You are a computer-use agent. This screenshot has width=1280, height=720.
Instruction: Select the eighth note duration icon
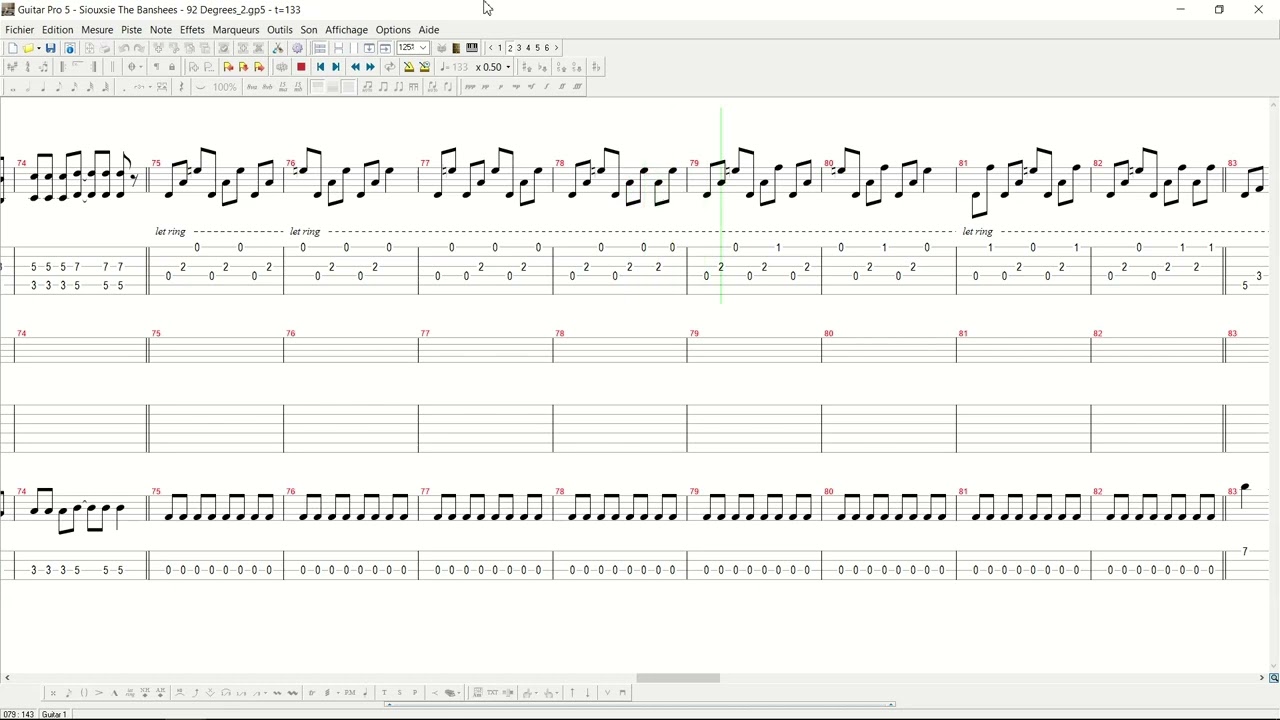pos(59,87)
